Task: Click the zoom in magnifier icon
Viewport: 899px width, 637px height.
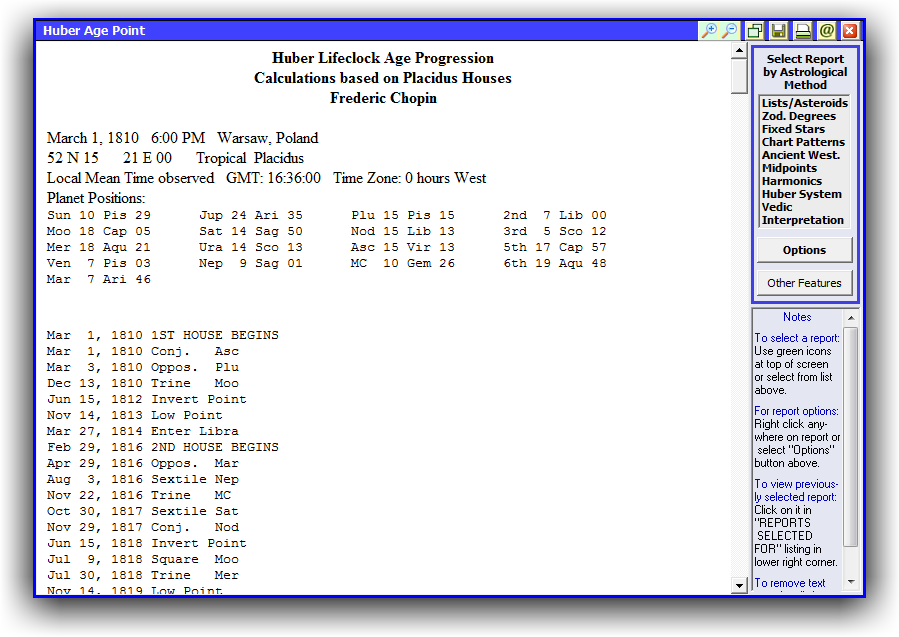Action: coord(709,31)
